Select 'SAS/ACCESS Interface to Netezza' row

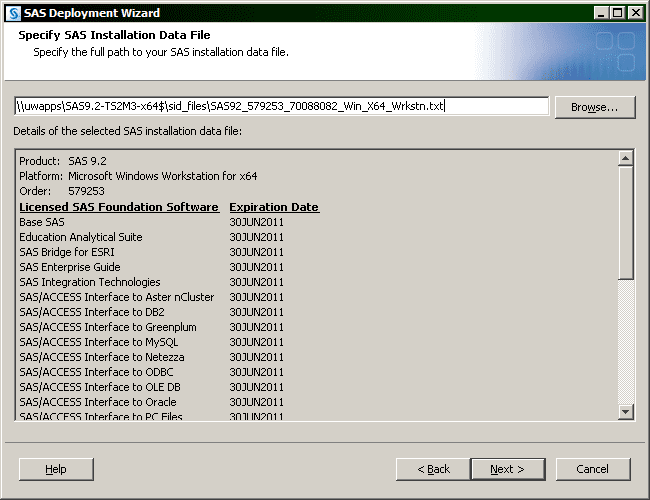[152, 357]
